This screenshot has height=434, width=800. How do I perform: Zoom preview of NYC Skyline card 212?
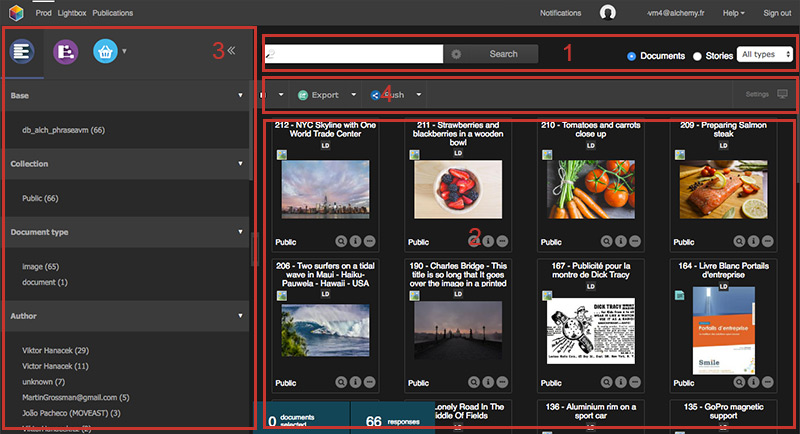[x=341, y=241]
